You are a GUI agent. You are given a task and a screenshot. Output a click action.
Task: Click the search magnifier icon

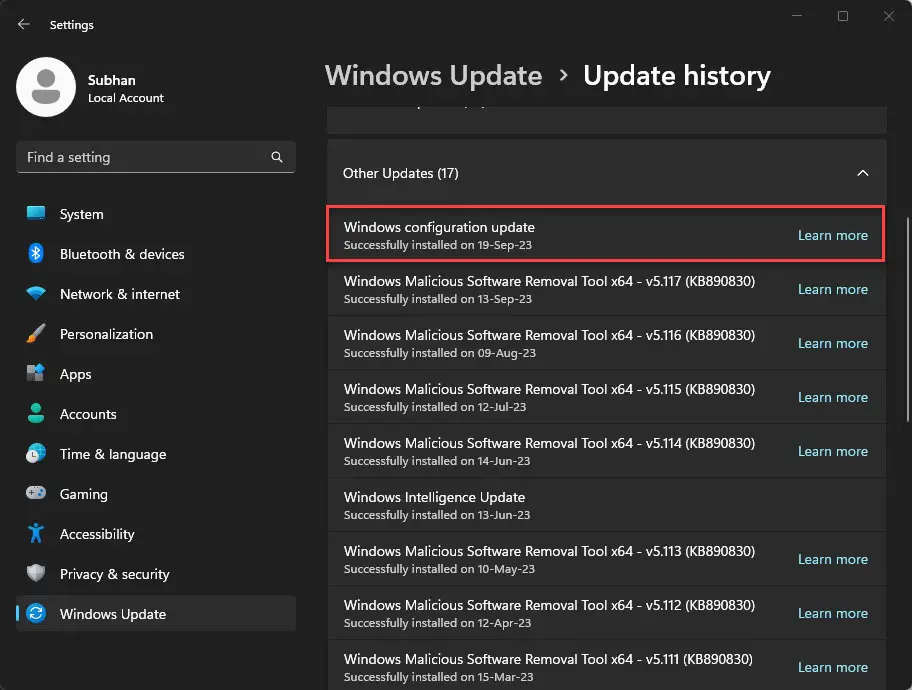(277, 157)
